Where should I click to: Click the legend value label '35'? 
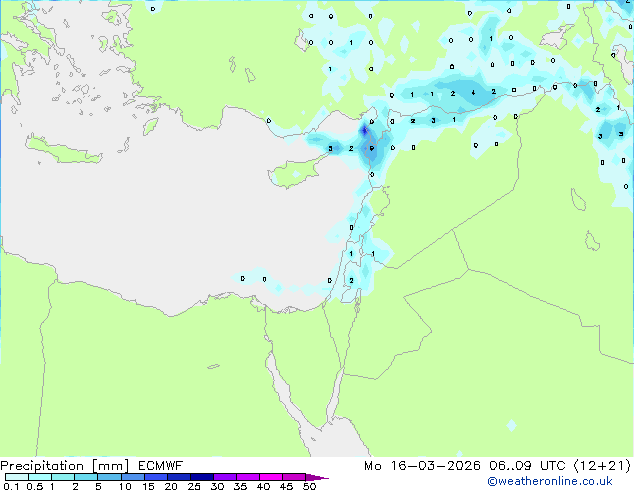pos(240,486)
